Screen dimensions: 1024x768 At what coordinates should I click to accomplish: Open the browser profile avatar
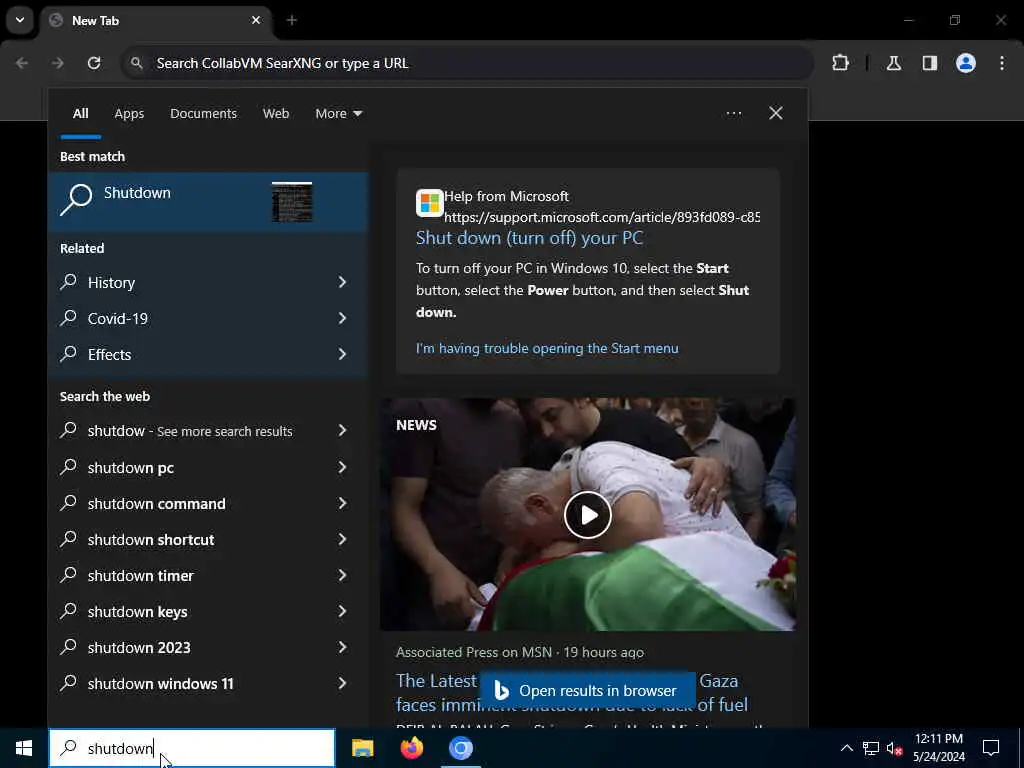click(966, 63)
